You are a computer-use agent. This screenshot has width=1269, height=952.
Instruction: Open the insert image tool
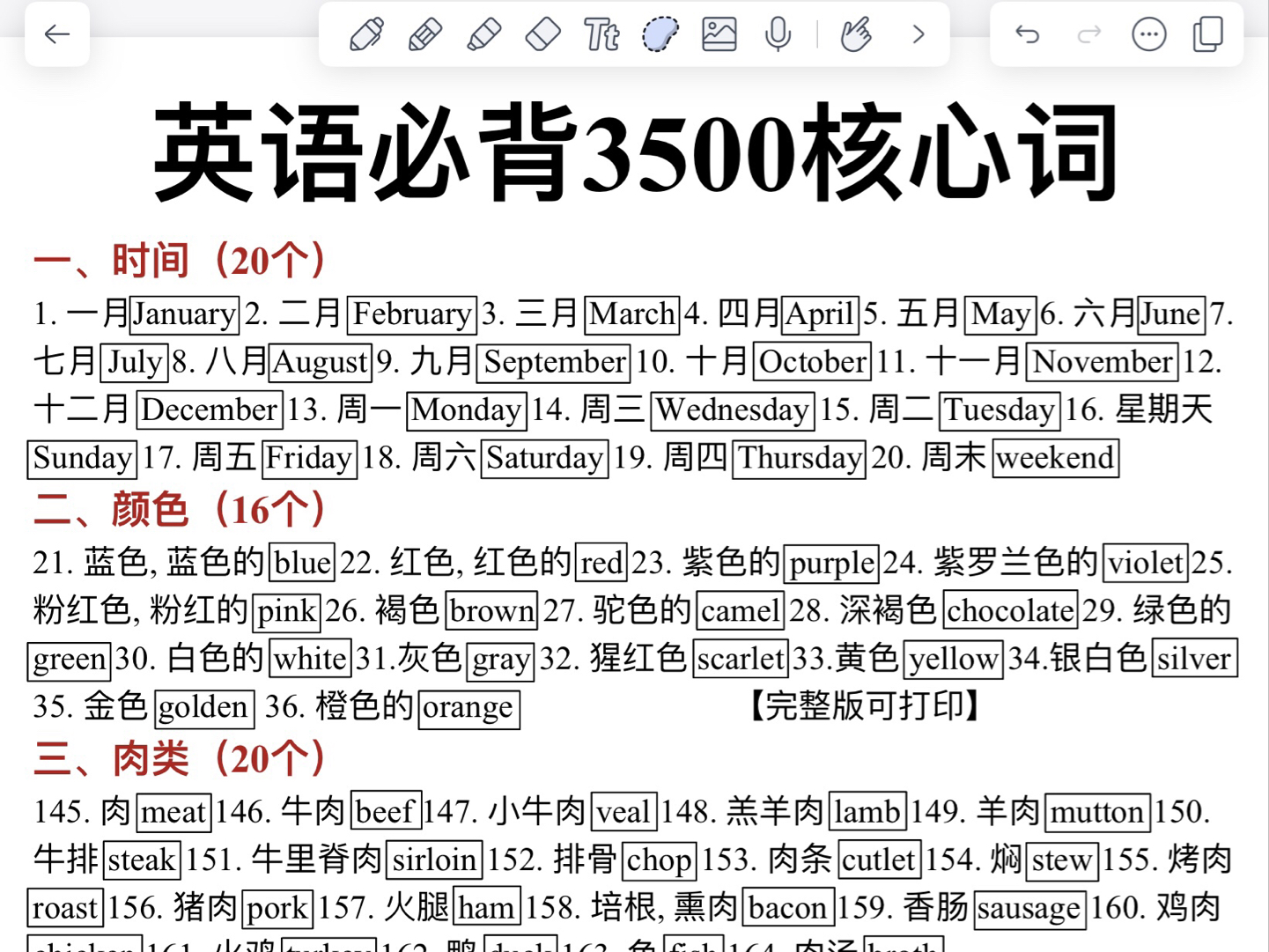pos(719,35)
